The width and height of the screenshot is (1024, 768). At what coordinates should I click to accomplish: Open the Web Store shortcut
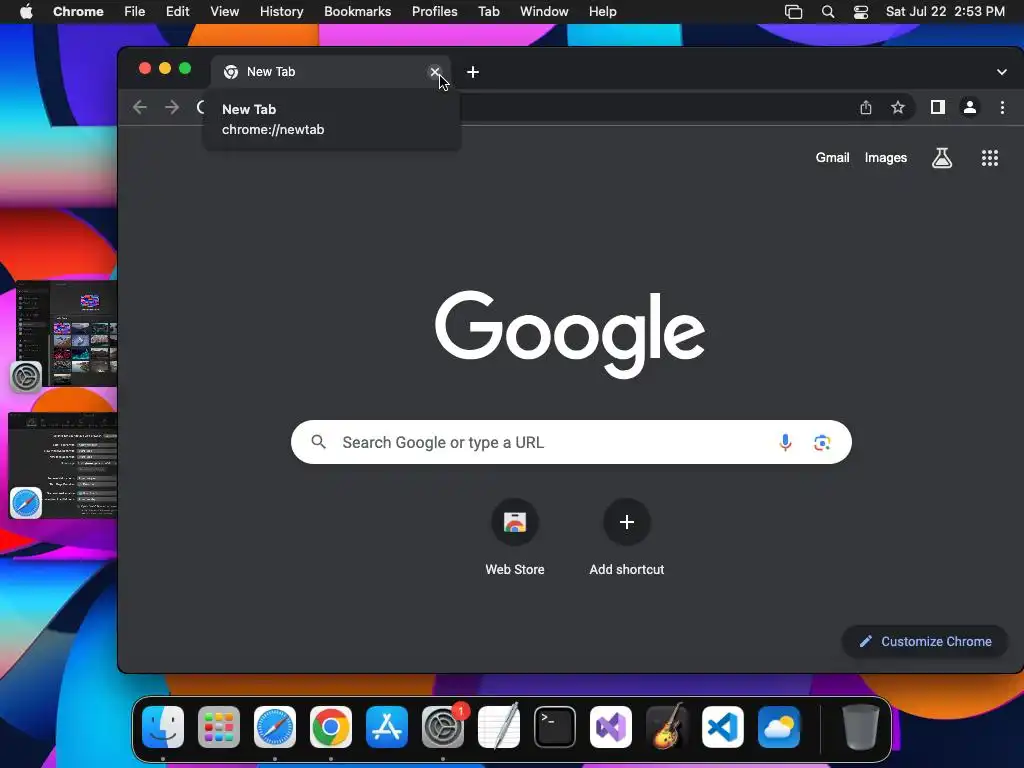(515, 537)
